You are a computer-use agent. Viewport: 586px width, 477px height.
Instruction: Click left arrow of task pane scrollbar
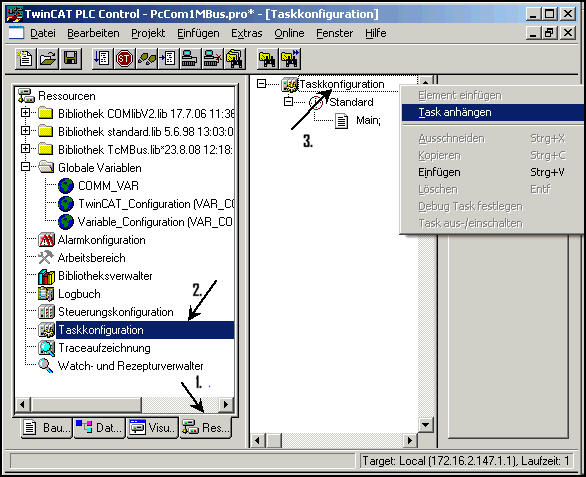tap(257, 441)
